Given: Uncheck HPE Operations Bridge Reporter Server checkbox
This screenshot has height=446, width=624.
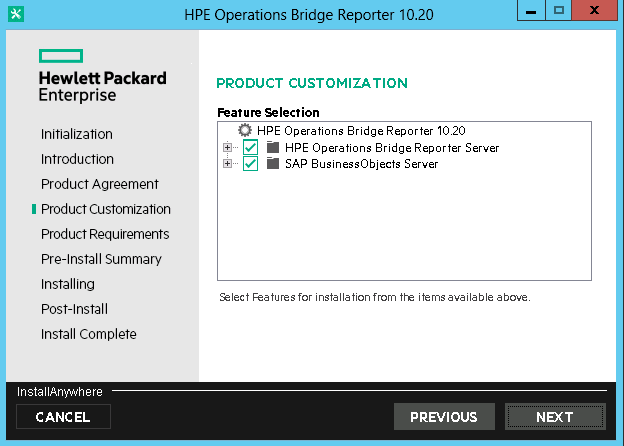Looking at the screenshot, I should pyautogui.click(x=250, y=147).
